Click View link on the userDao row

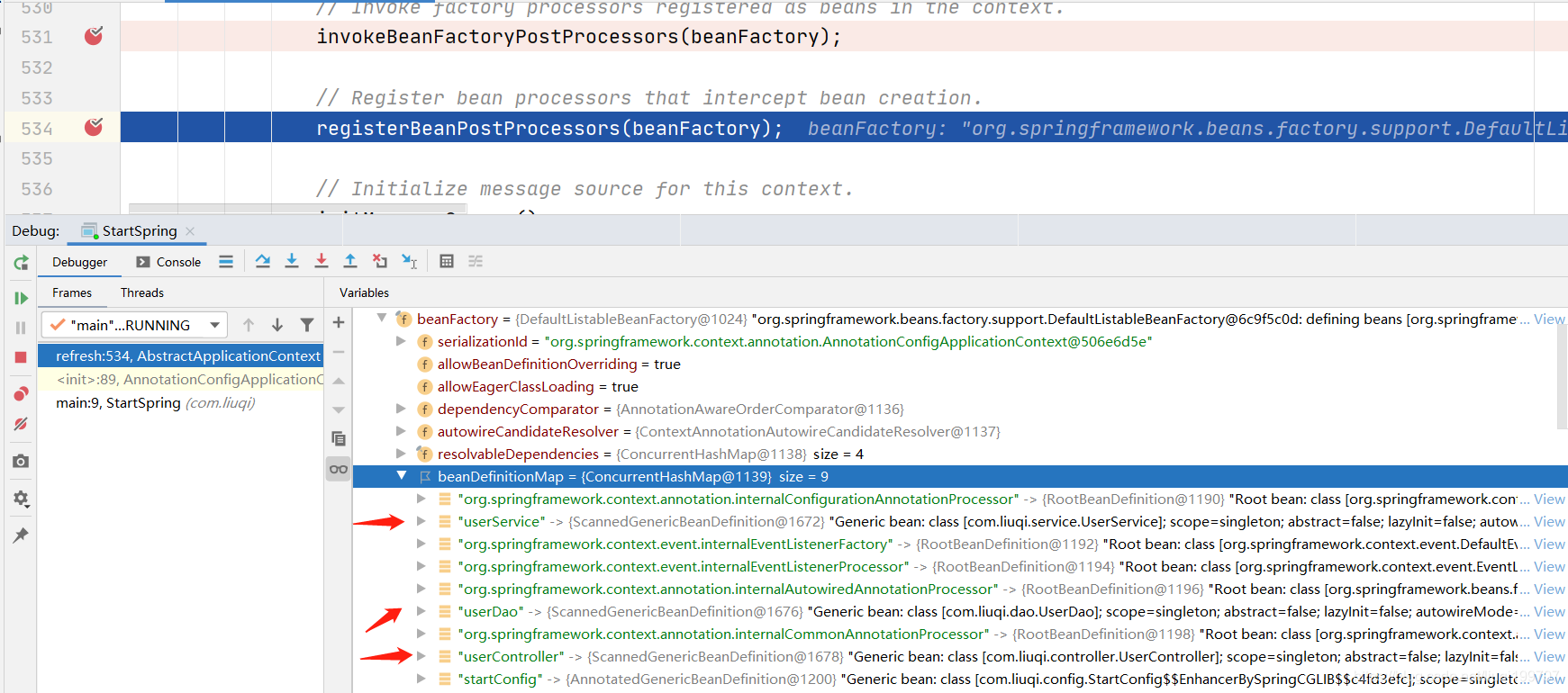[x=1549, y=611]
